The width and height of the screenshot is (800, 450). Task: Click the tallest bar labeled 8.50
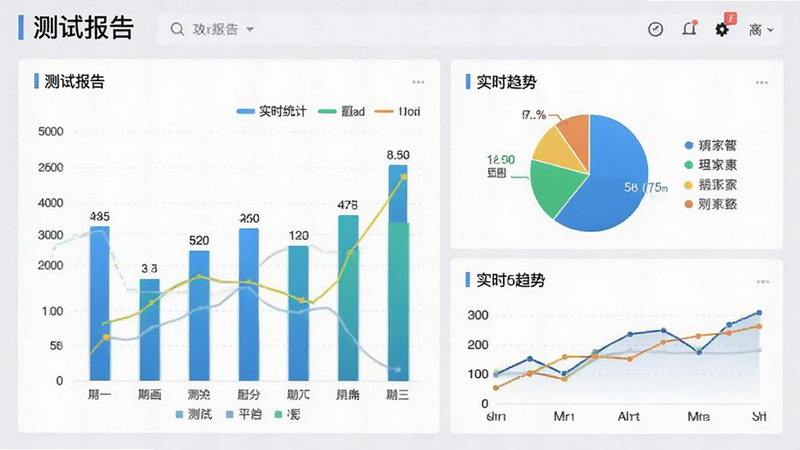398,273
